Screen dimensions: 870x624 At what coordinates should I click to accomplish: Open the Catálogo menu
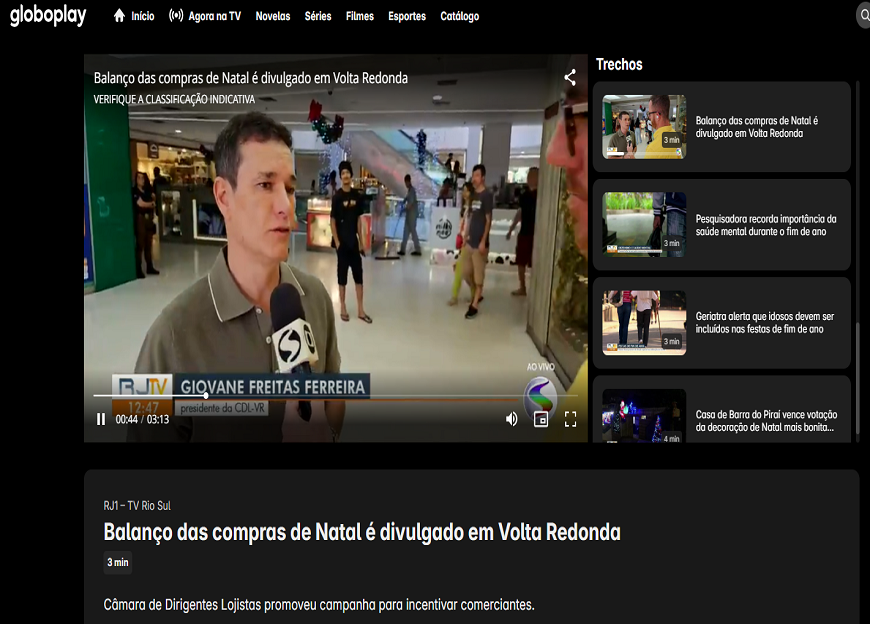pyautogui.click(x=459, y=16)
